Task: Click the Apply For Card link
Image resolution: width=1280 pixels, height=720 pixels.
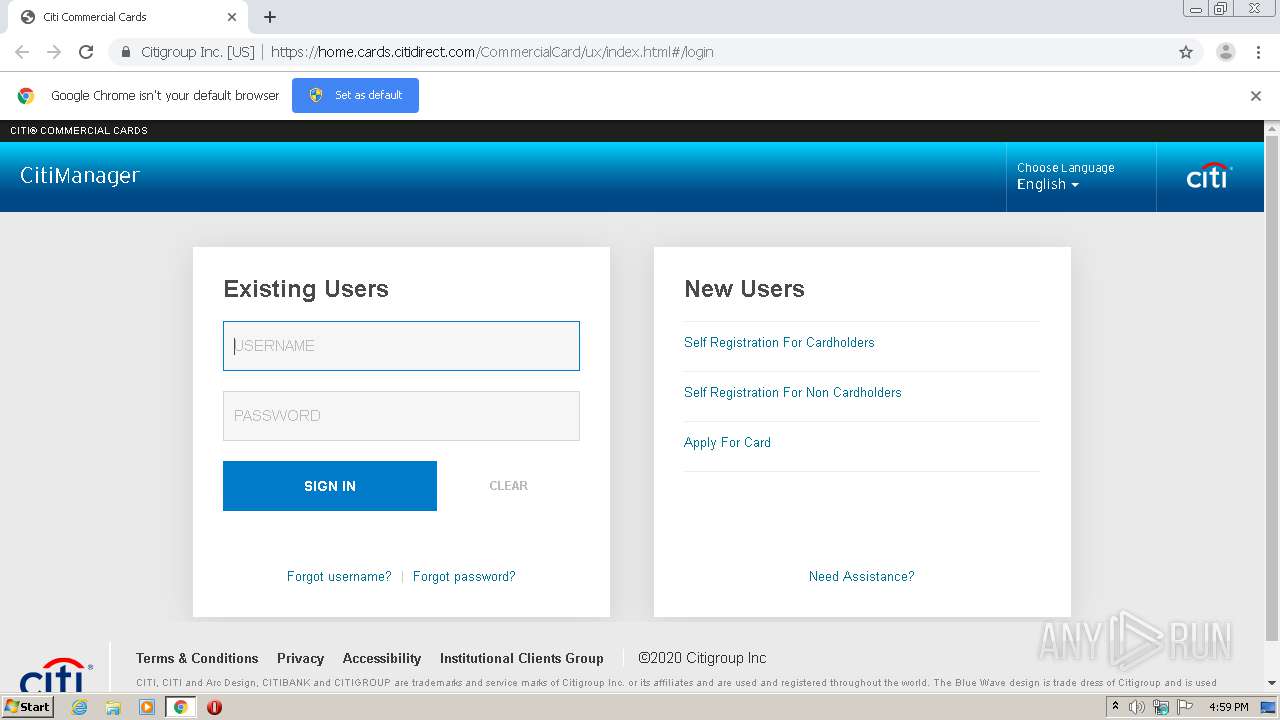Action: (727, 443)
